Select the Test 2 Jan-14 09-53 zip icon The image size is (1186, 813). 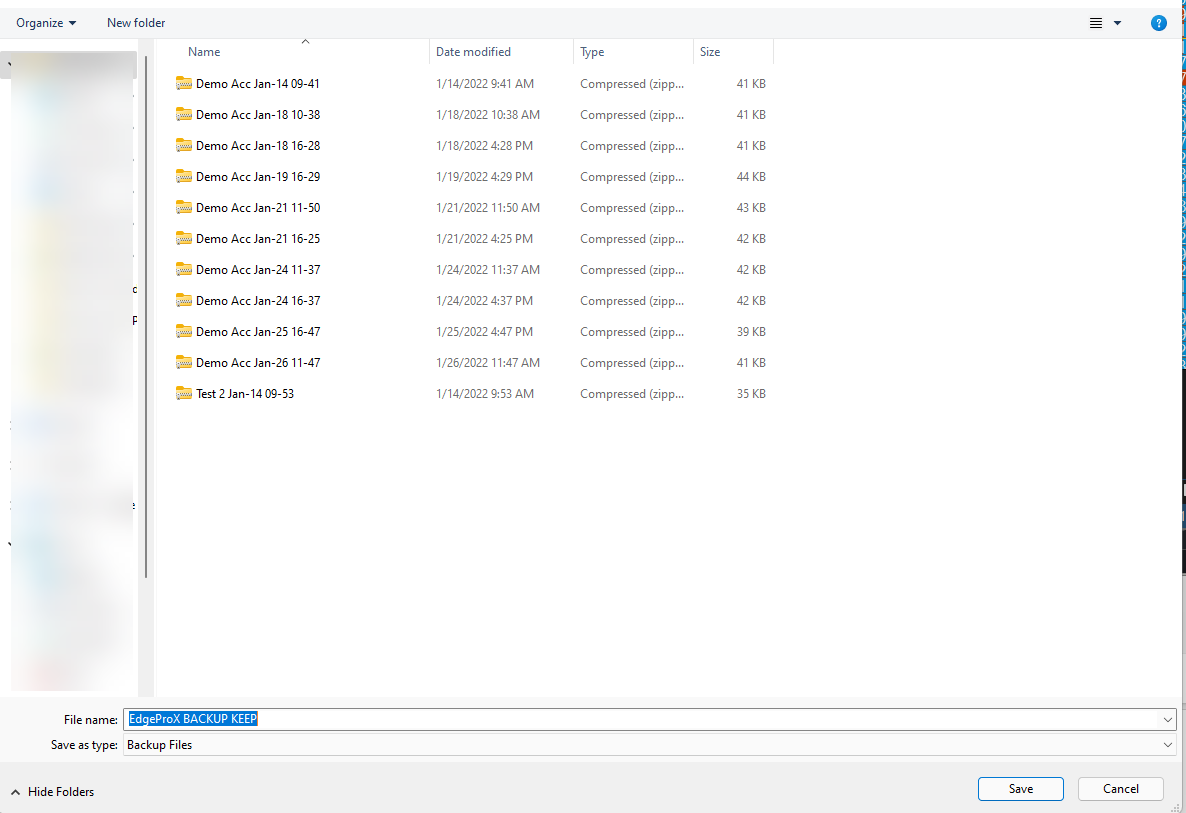pyautogui.click(x=183, y=394)
